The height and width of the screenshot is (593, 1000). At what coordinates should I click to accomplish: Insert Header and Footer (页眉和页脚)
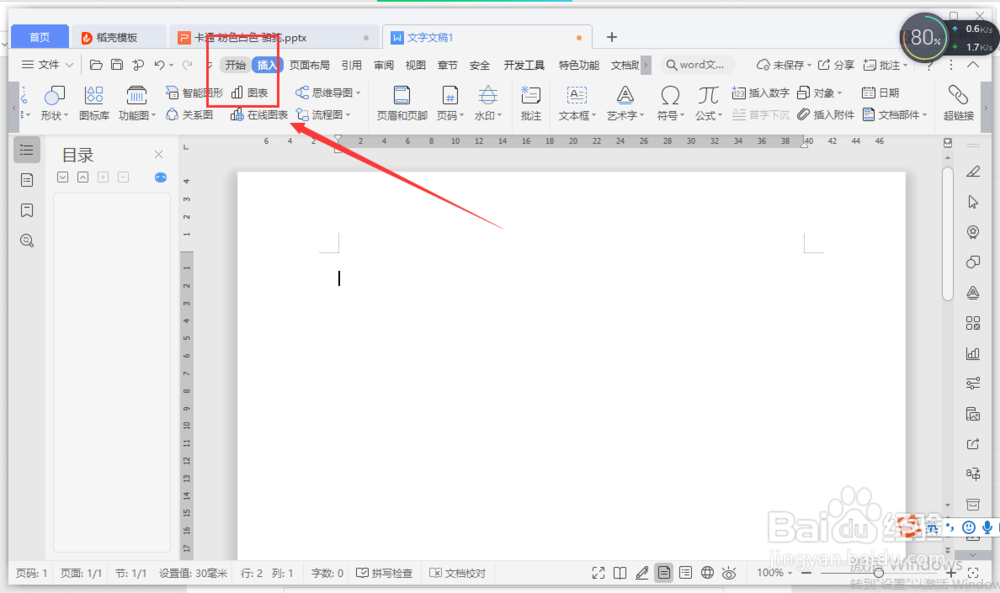tap(402, 103)
